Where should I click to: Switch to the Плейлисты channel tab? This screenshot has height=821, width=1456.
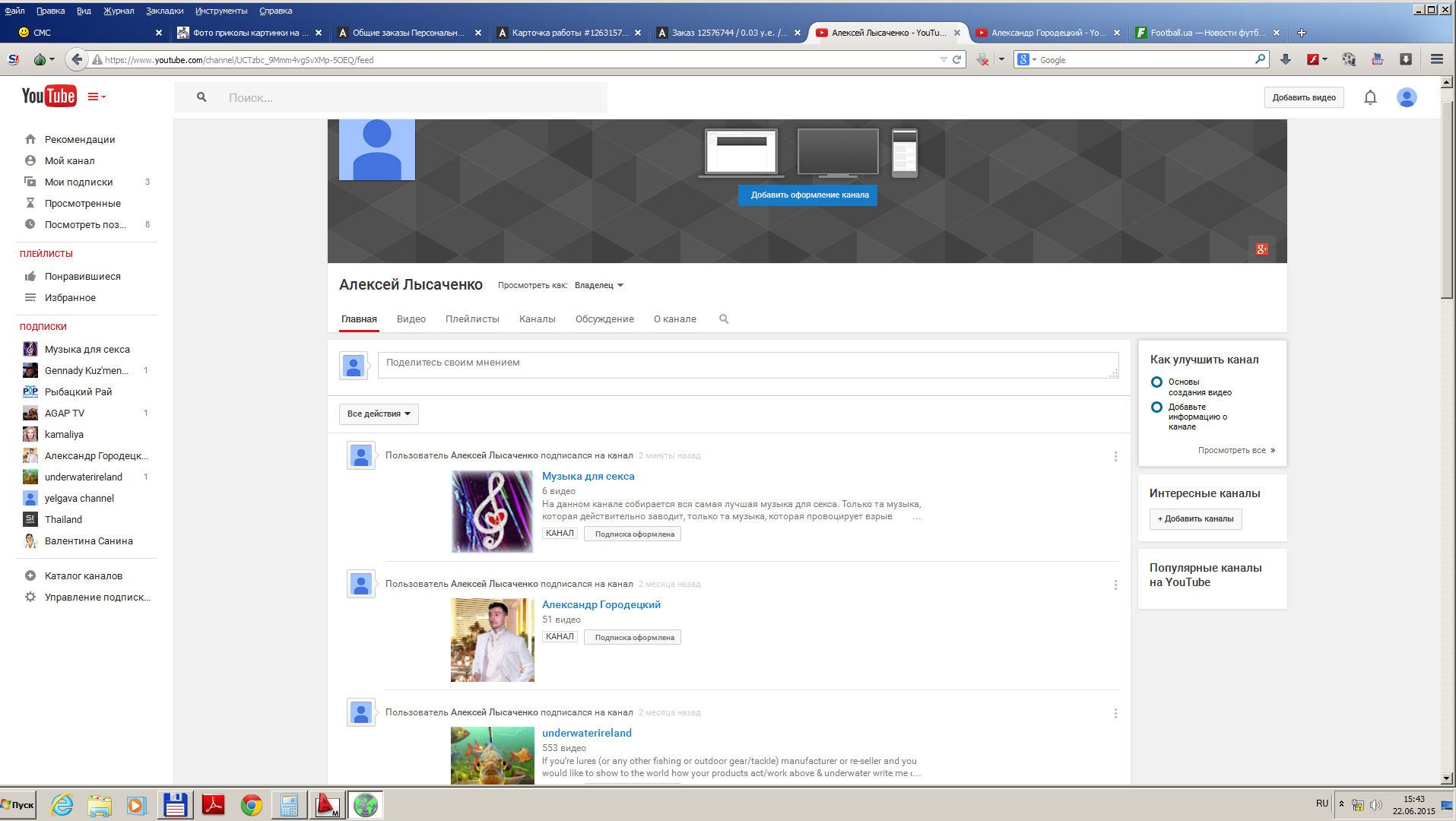[472, 319]
